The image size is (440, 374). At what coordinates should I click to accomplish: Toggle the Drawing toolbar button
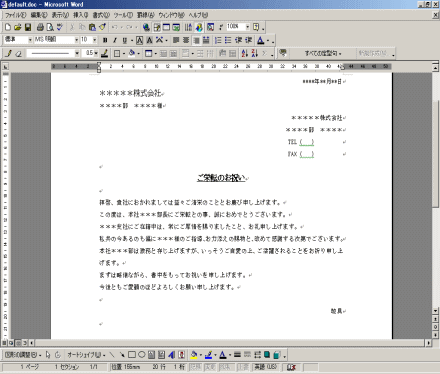coord(199,27)
